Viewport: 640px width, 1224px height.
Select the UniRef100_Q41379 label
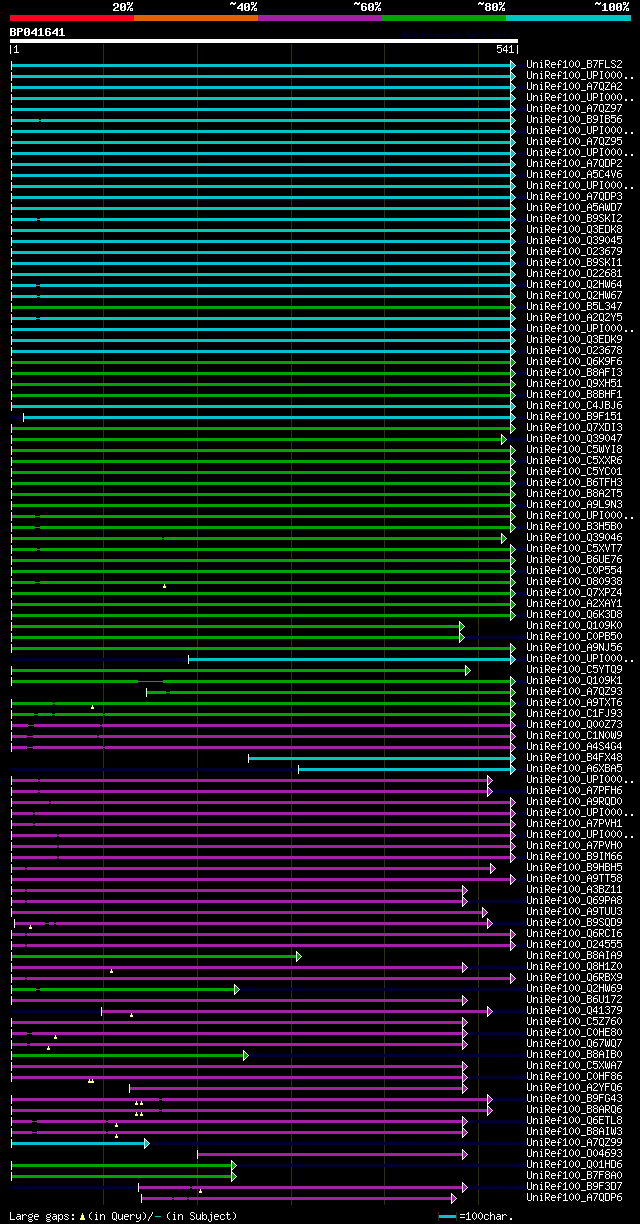click(x=574, y=1011)
